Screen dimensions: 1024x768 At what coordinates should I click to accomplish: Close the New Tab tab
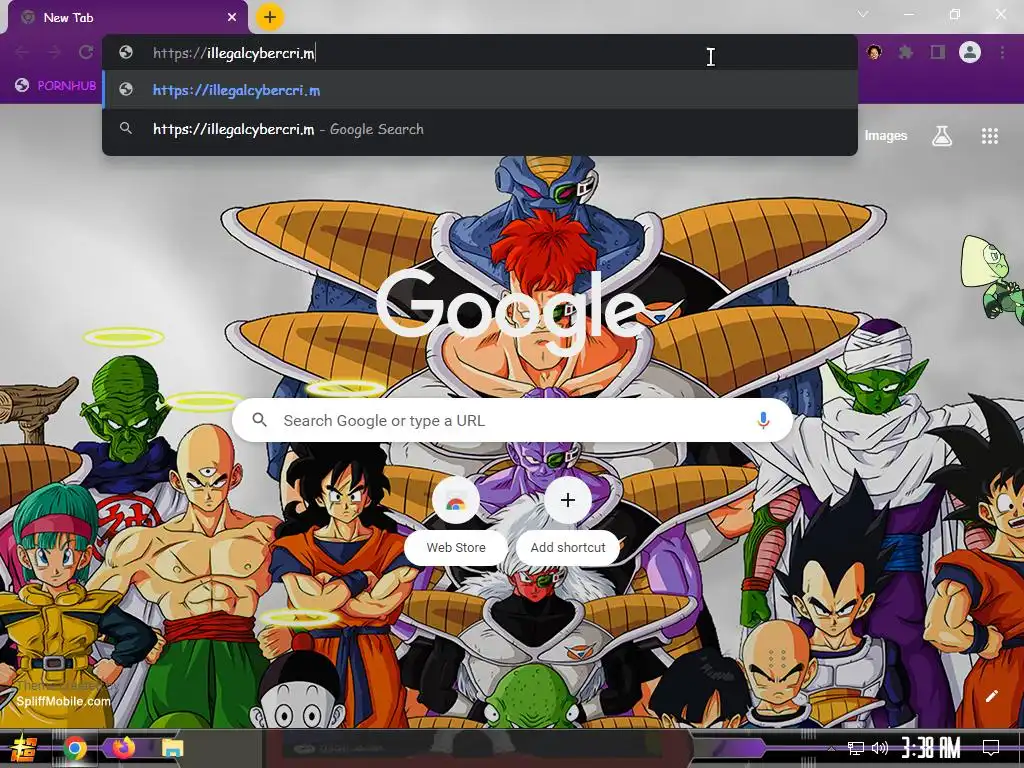232,18
